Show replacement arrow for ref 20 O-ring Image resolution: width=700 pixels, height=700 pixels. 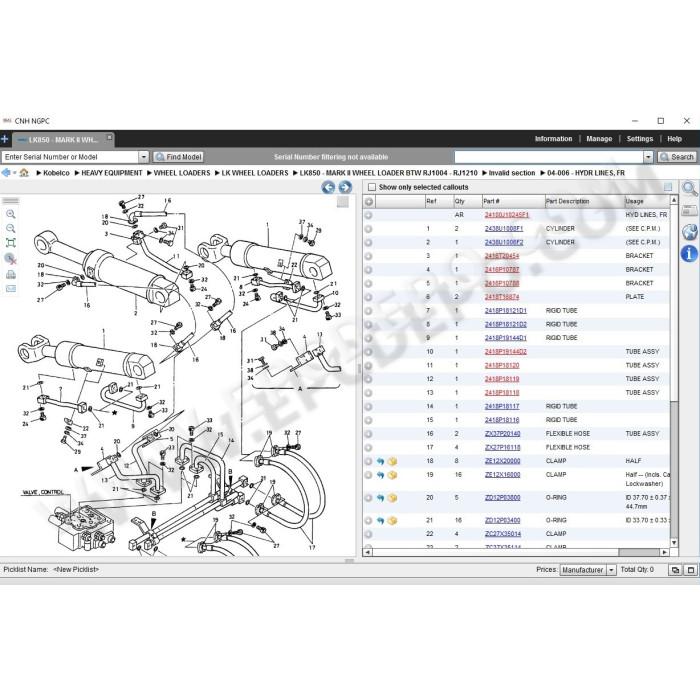point(380,498)
